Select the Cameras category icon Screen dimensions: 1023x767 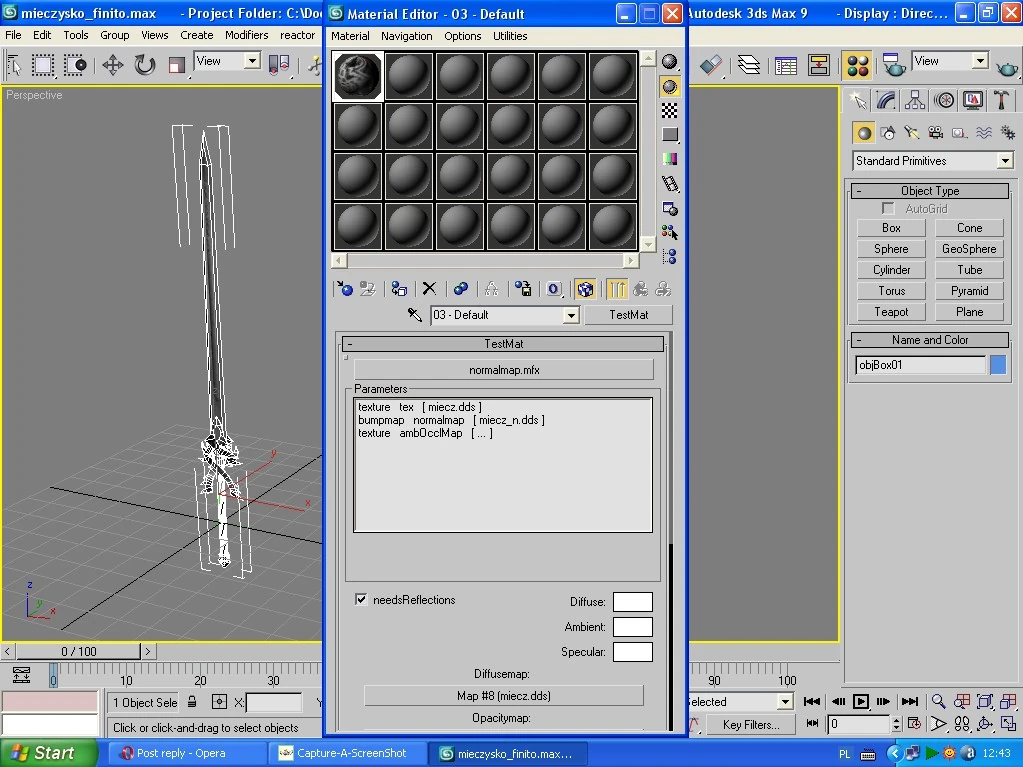coord(936,132)
